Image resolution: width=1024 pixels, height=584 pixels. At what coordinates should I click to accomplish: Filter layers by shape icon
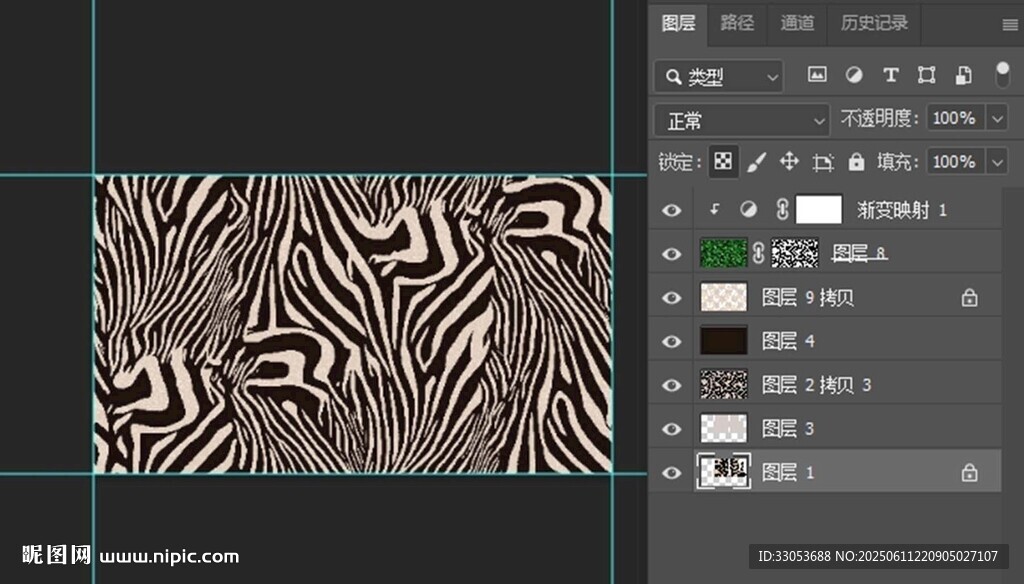[926, 75]
